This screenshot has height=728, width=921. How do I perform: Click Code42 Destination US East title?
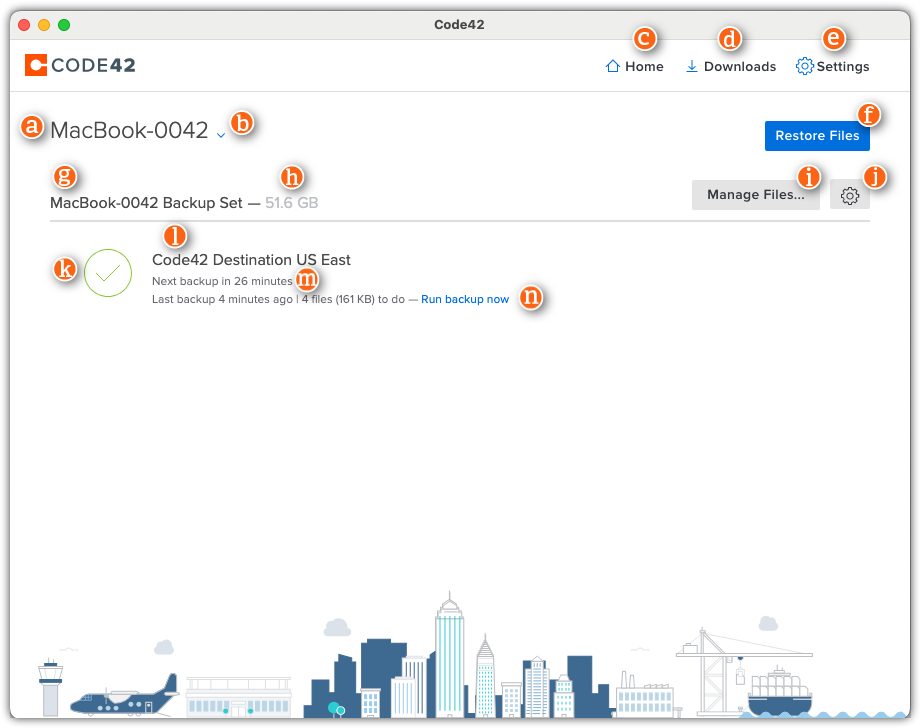pyautogui.click(x=251, y=260)
